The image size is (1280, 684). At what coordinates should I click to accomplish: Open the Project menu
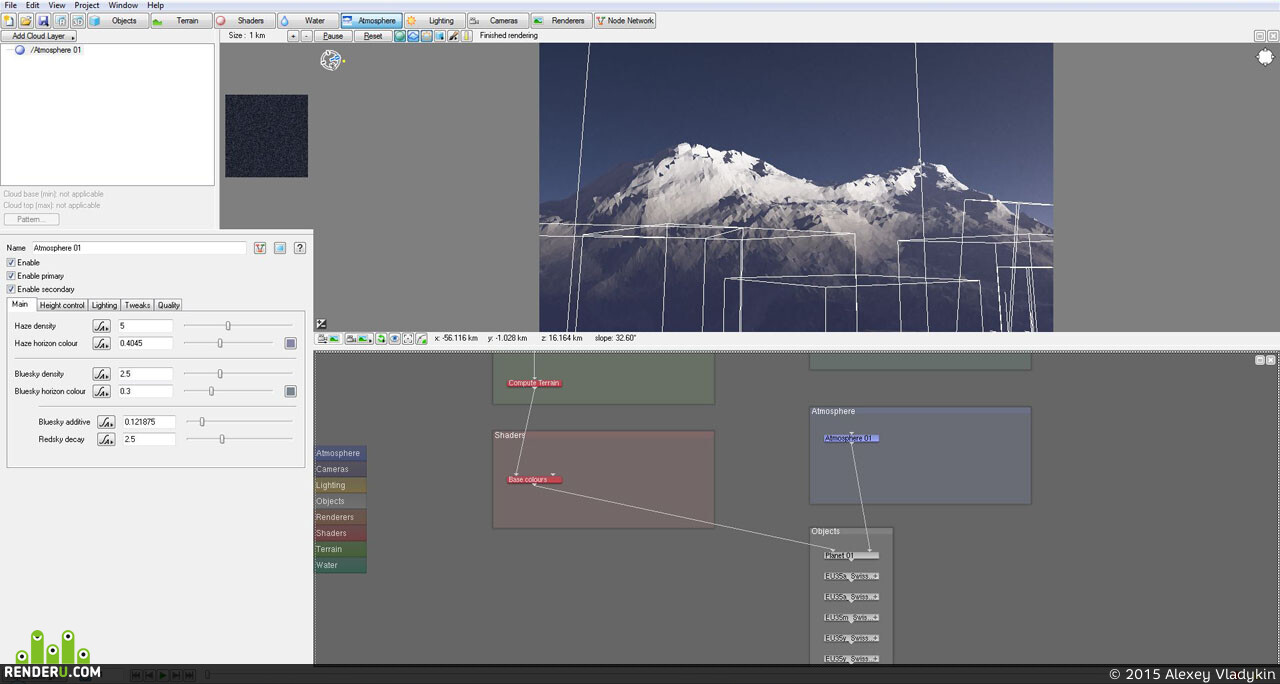[x=87, y=5]
